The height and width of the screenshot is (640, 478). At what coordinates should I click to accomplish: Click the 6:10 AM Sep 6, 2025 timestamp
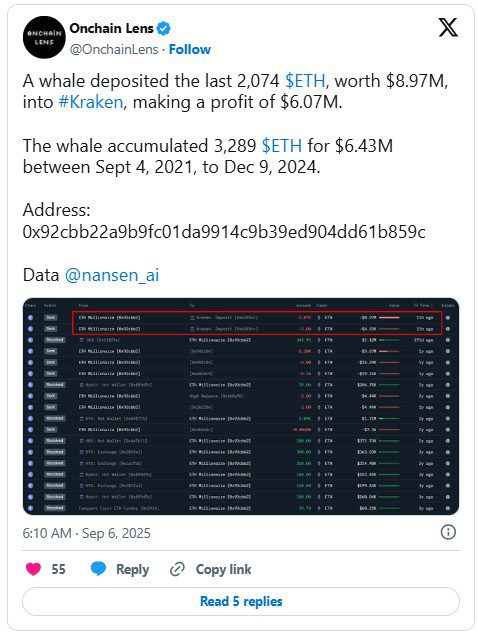coord(87,533)
